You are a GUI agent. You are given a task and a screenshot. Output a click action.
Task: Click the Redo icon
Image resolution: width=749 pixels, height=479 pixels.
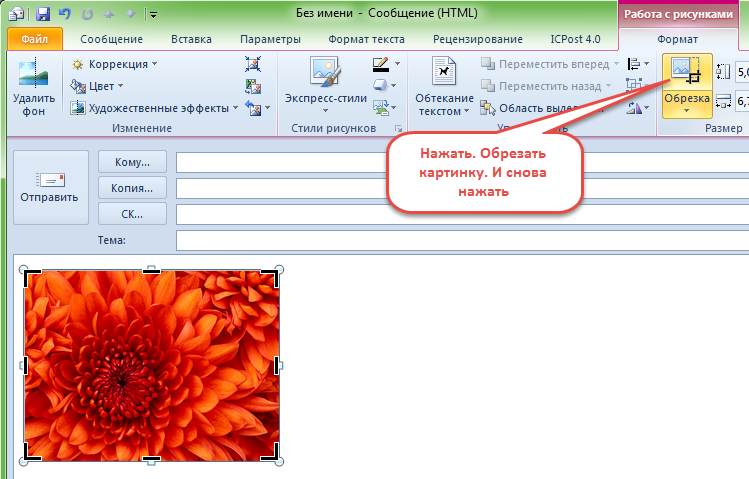point(87,14)
